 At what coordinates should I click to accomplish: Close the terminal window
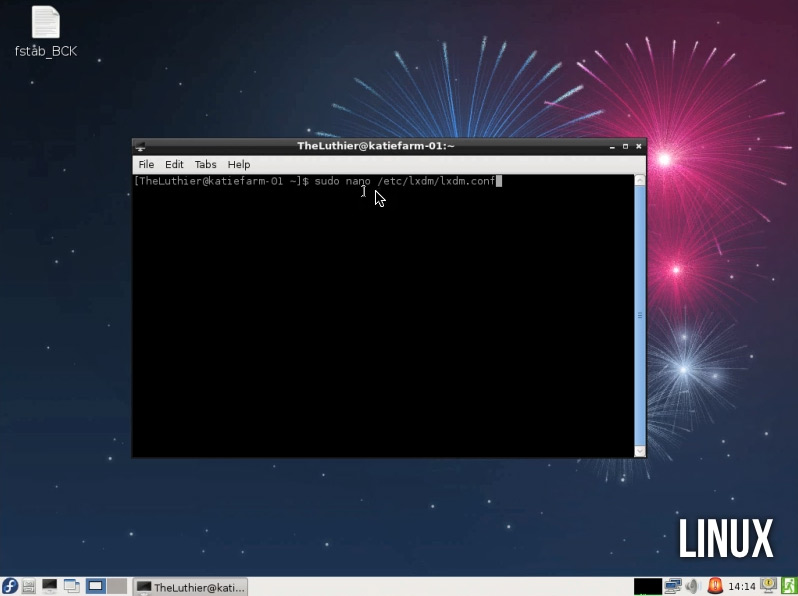pyautogui.click(x=639, y=147)
